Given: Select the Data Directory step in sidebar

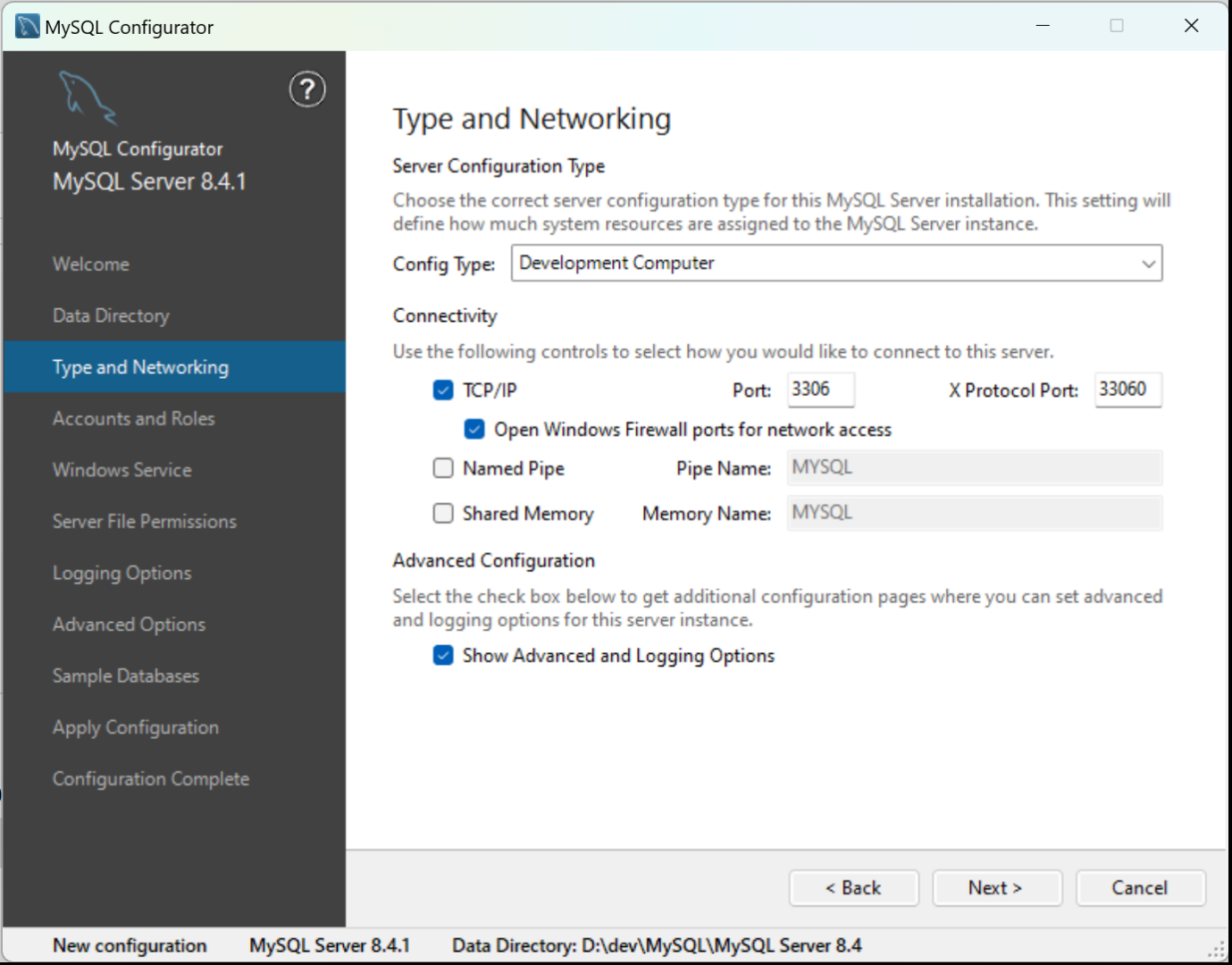Looking at the screenshot, I should 111,315.
